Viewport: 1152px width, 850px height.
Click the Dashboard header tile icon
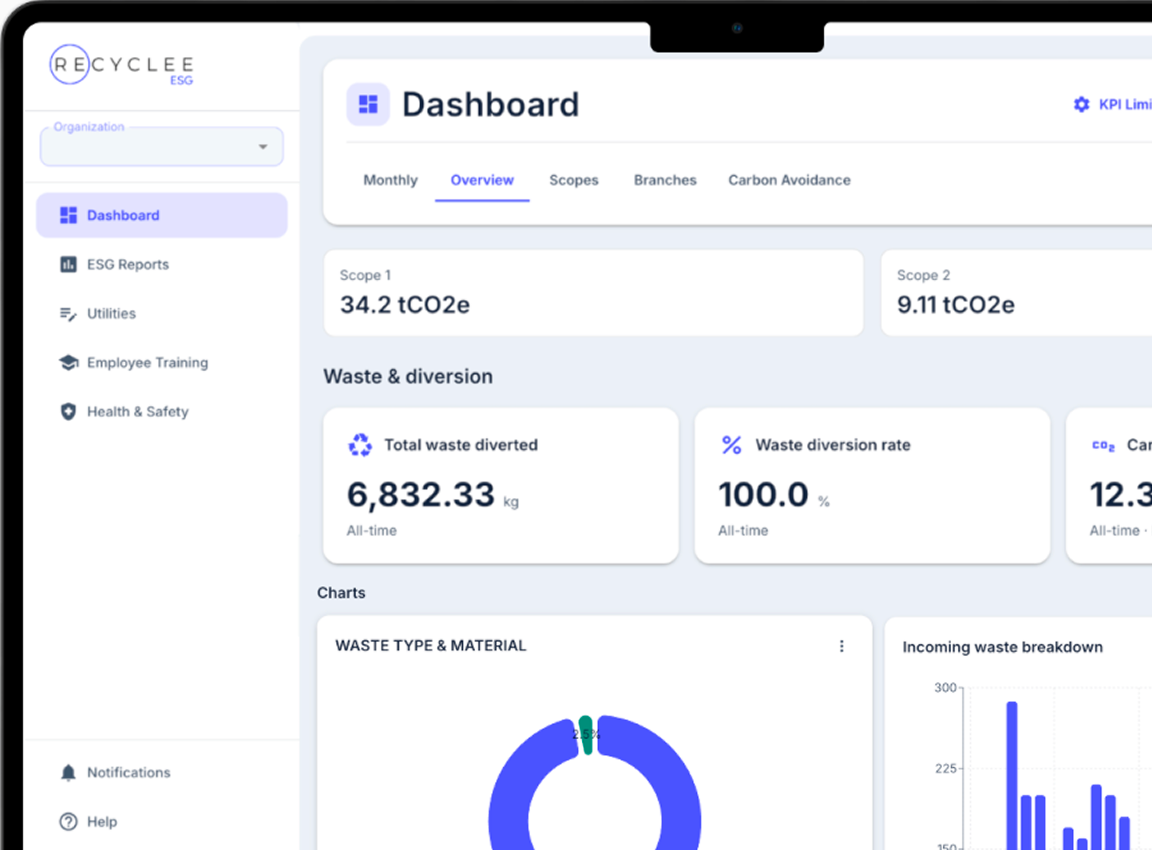coord(368,104)
